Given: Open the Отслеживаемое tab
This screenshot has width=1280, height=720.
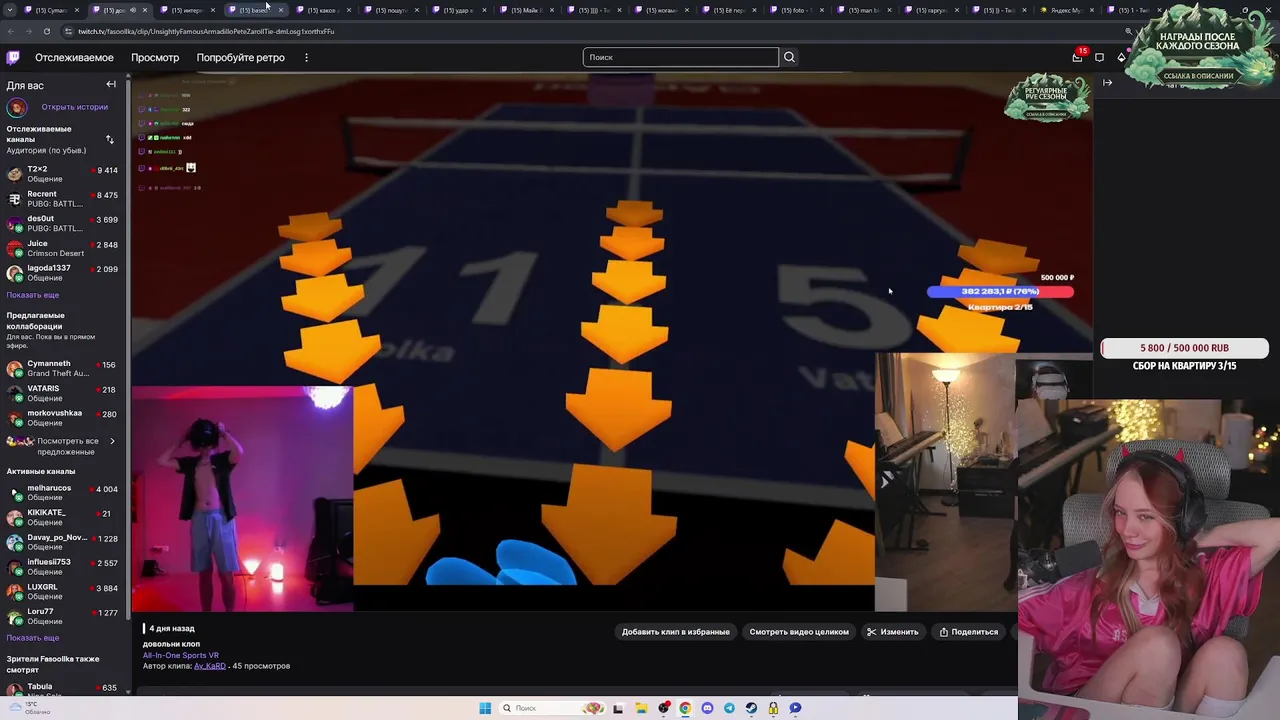Looking at the screenshot, I should point(74,57).
